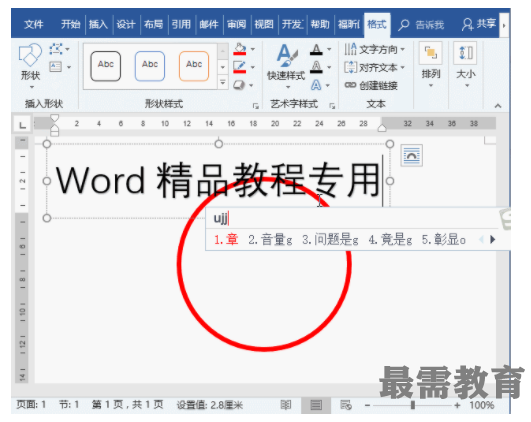Switch to the Design tab
Screen dimensions: 531x422
tap(126, 24)
